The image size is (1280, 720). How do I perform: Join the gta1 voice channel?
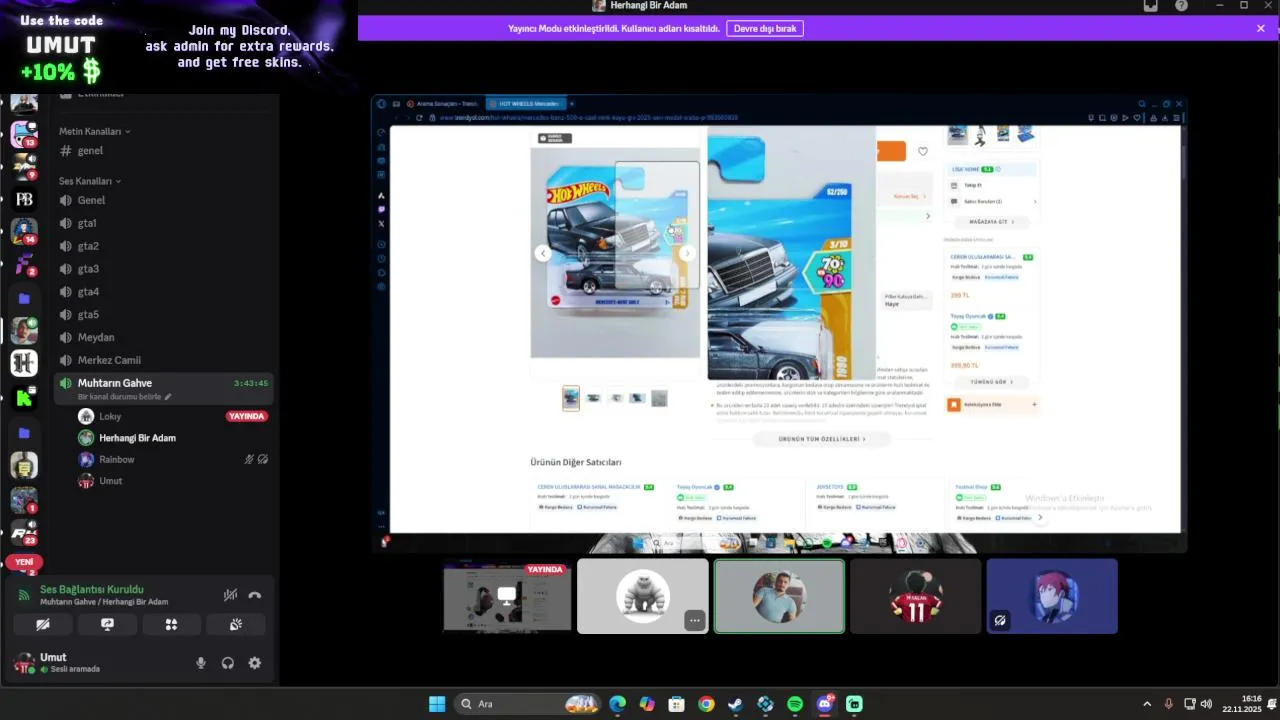(164, 223)
